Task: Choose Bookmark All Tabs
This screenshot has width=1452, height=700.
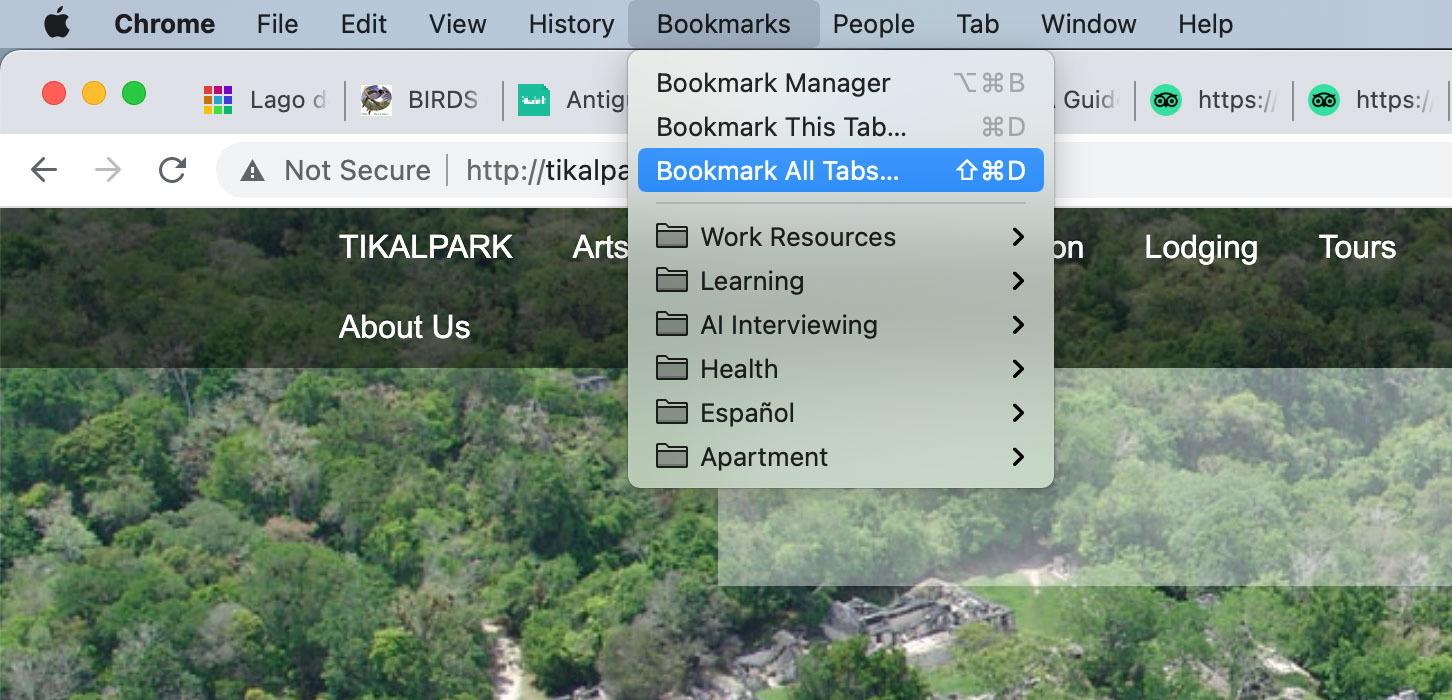Action: (840, 171)
